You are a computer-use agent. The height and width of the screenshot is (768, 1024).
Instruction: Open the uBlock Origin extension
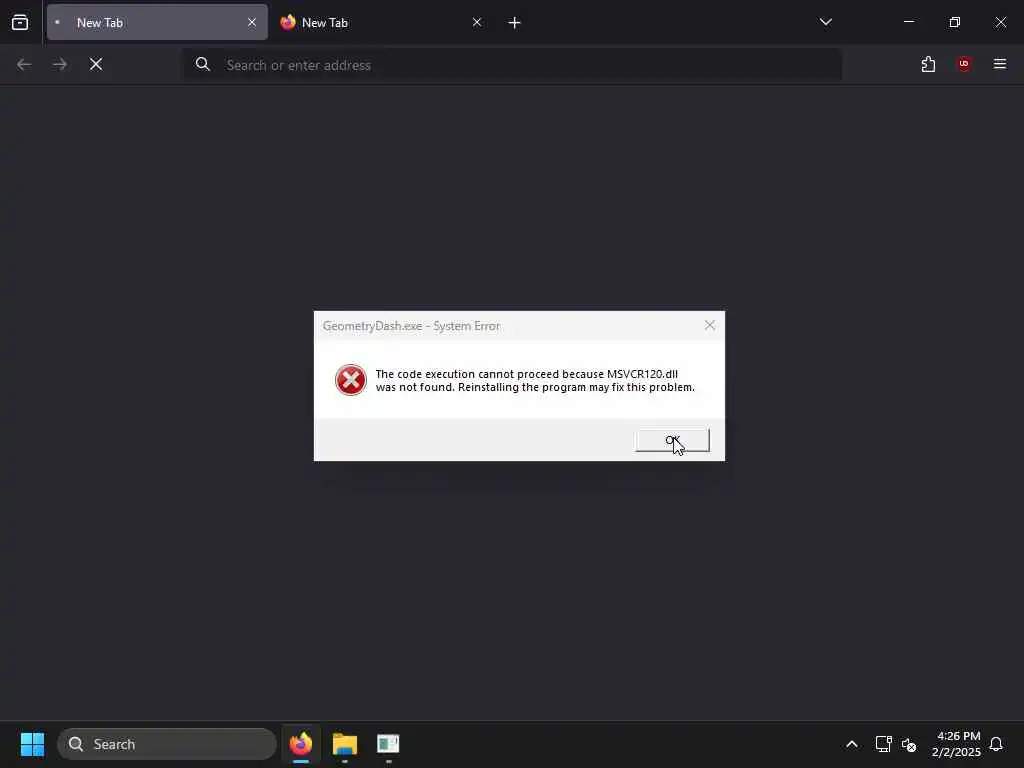tap(964, 64)
